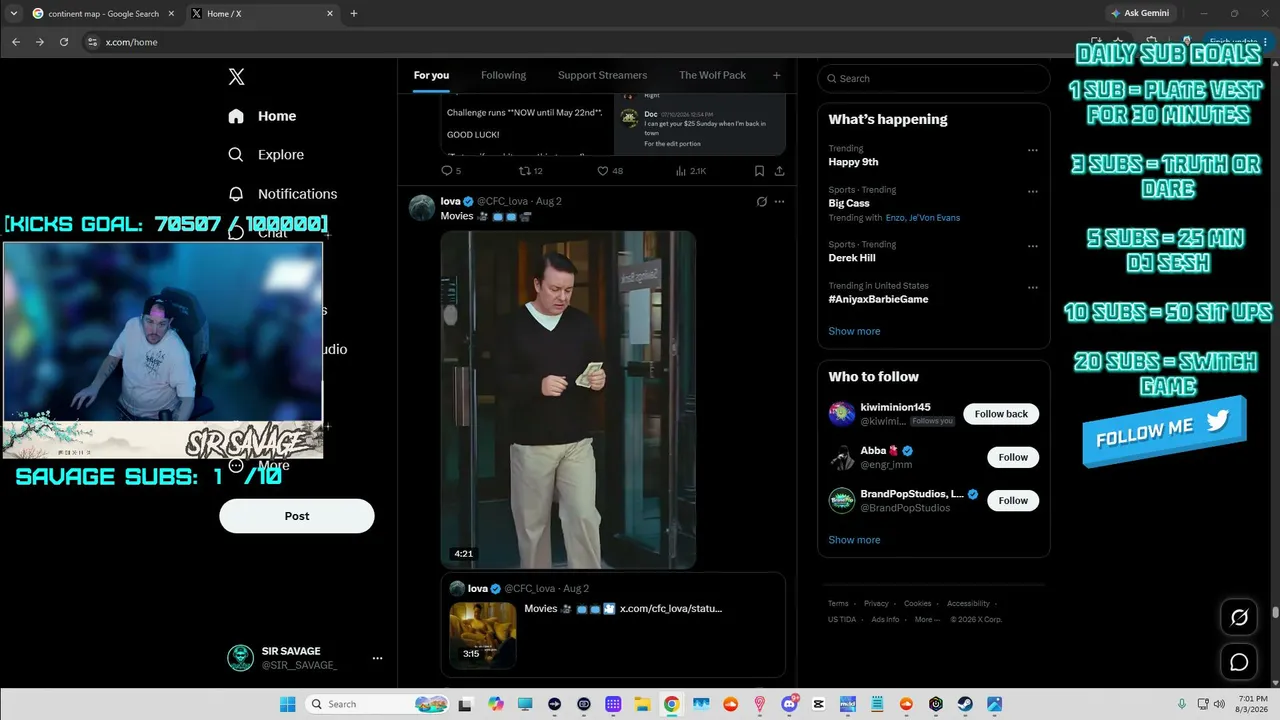The image size is (1280, 720).
Task: Open the Derek Hill trend
Action: tap(853, 258)
